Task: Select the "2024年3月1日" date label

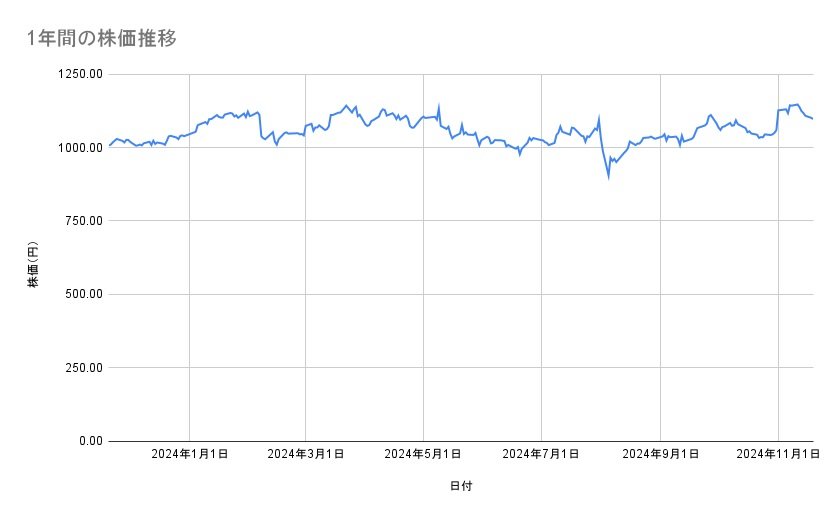Action: pyautogui.click(x=306, y=455)
